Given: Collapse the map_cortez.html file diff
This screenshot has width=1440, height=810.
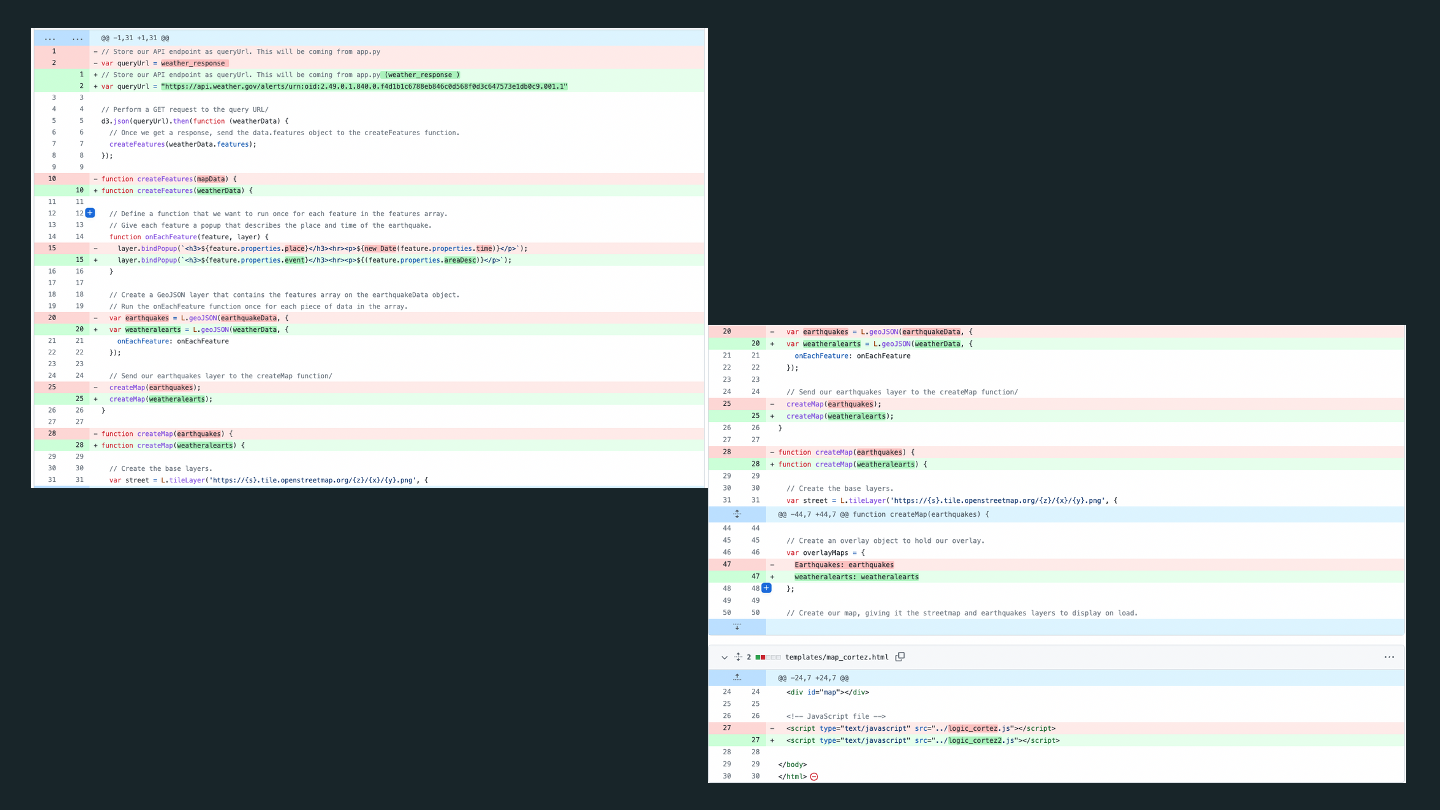Looking at the screenshot, I should (724, 657).
